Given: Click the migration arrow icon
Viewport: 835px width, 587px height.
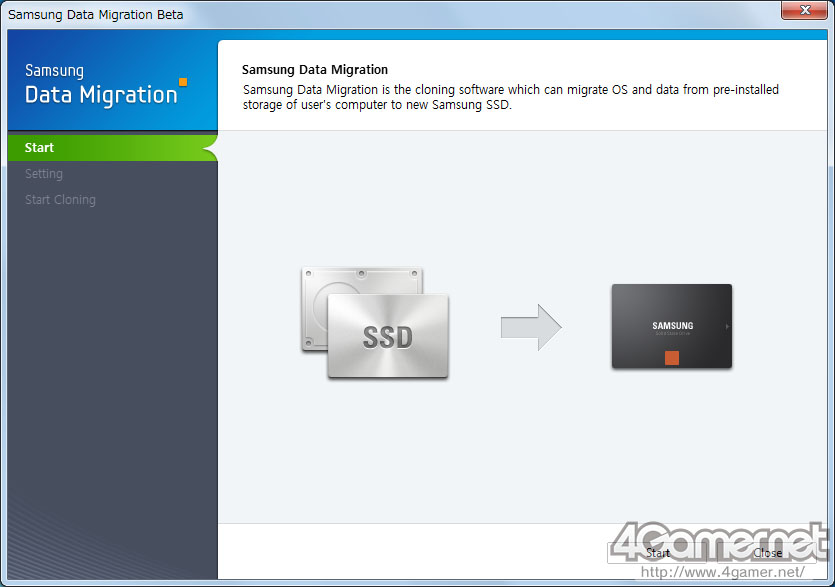Looking at the screenshot, I should 531,327.
